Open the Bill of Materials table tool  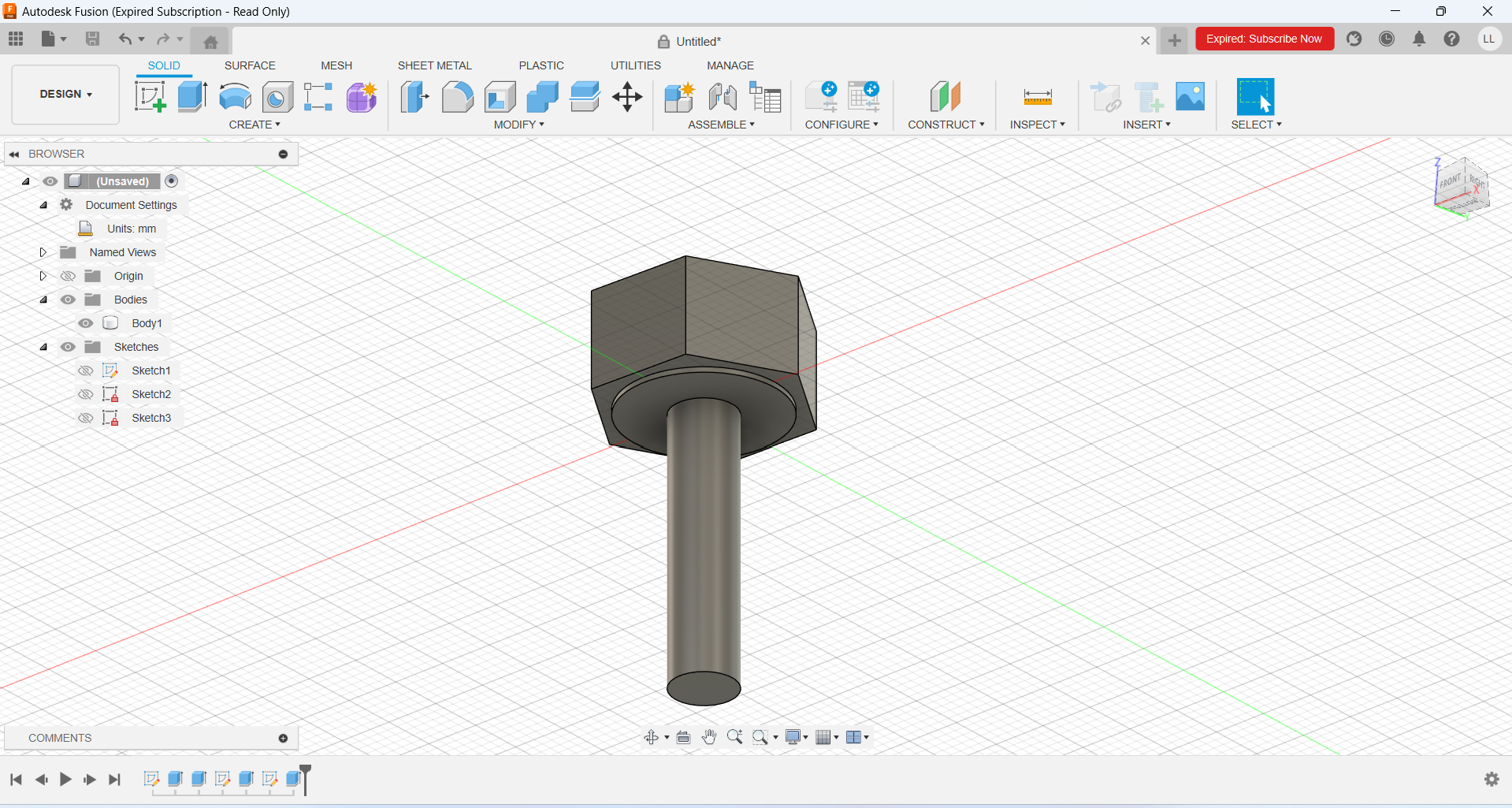(x=765, y=97)
